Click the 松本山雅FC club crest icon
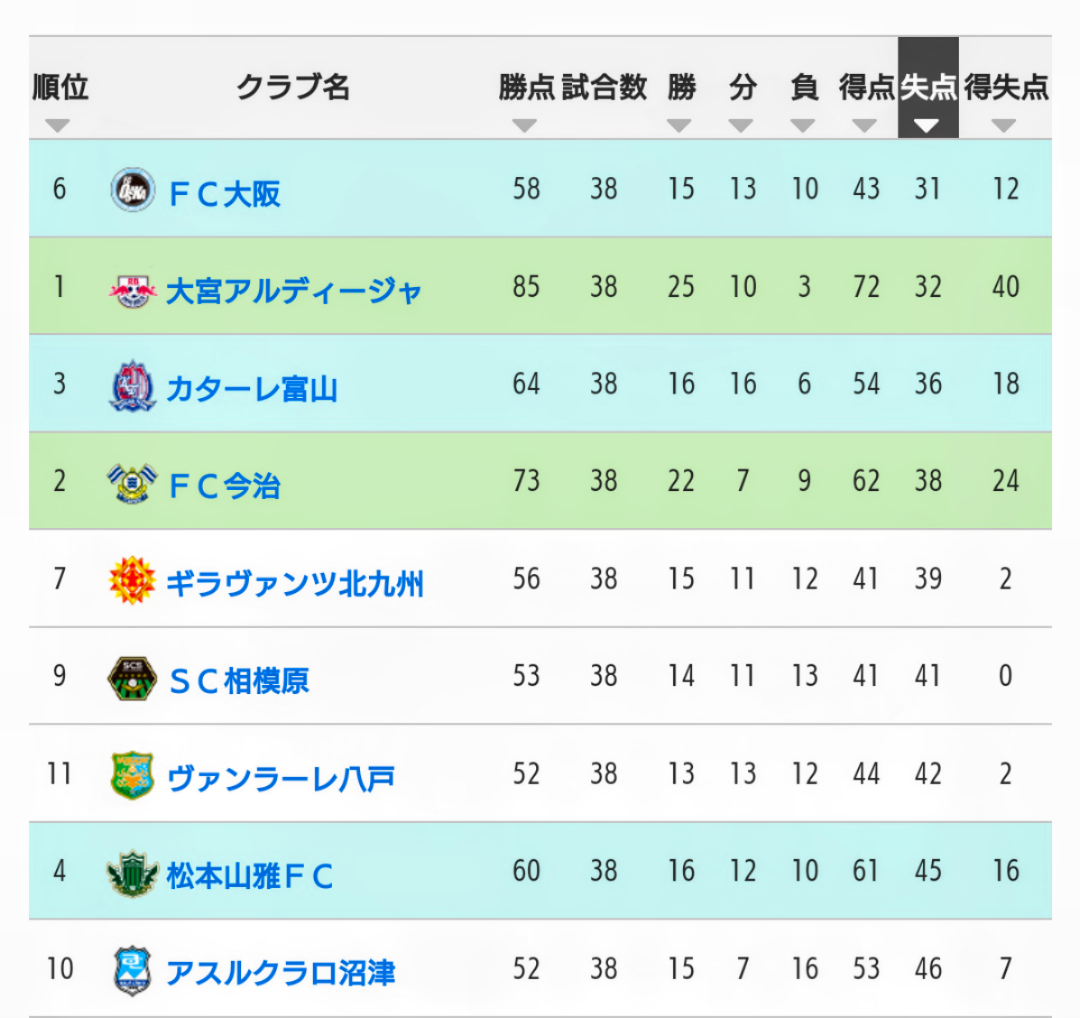This screenshot has width=1080, height=1018. click(132, 874)
